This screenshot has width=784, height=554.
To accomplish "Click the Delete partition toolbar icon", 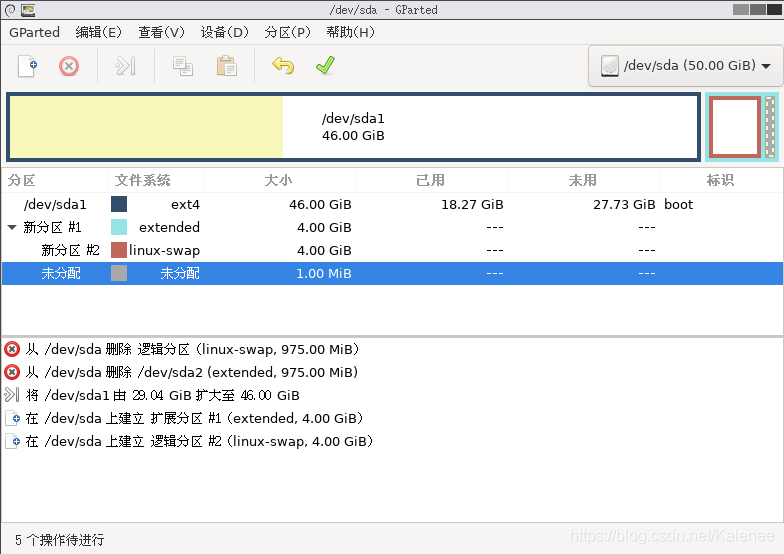I will click(x=69, y=66).
